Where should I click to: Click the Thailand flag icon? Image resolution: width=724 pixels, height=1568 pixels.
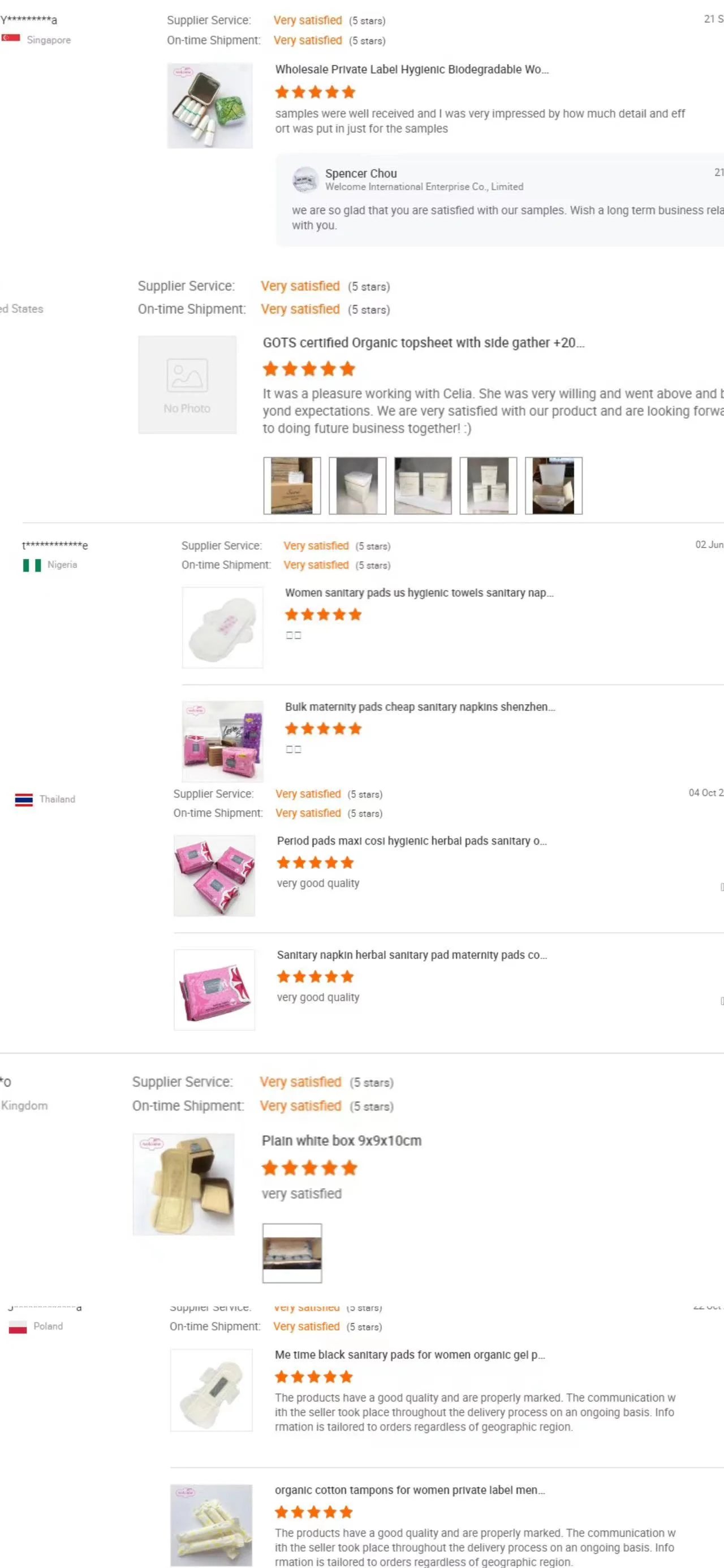point(24,799)
